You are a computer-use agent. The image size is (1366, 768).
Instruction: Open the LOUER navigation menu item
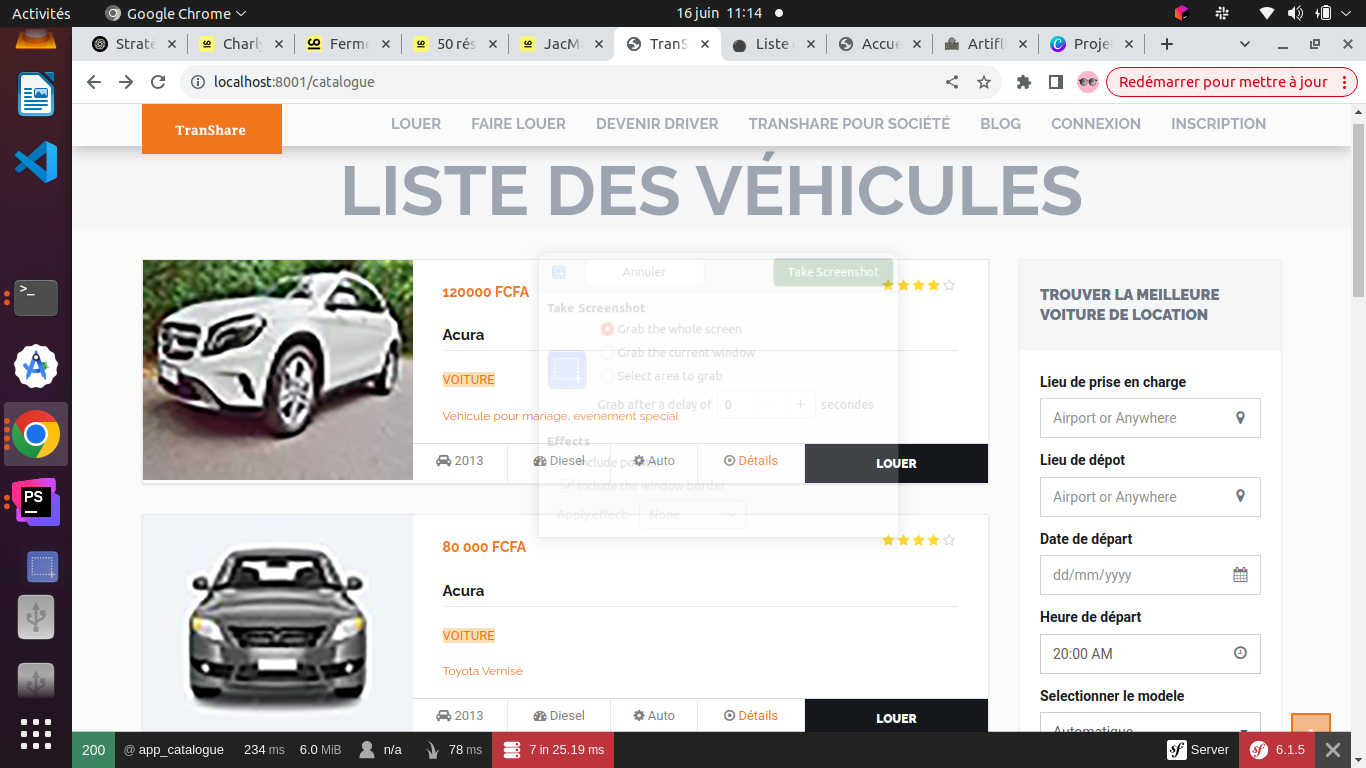tap(416, 124)
